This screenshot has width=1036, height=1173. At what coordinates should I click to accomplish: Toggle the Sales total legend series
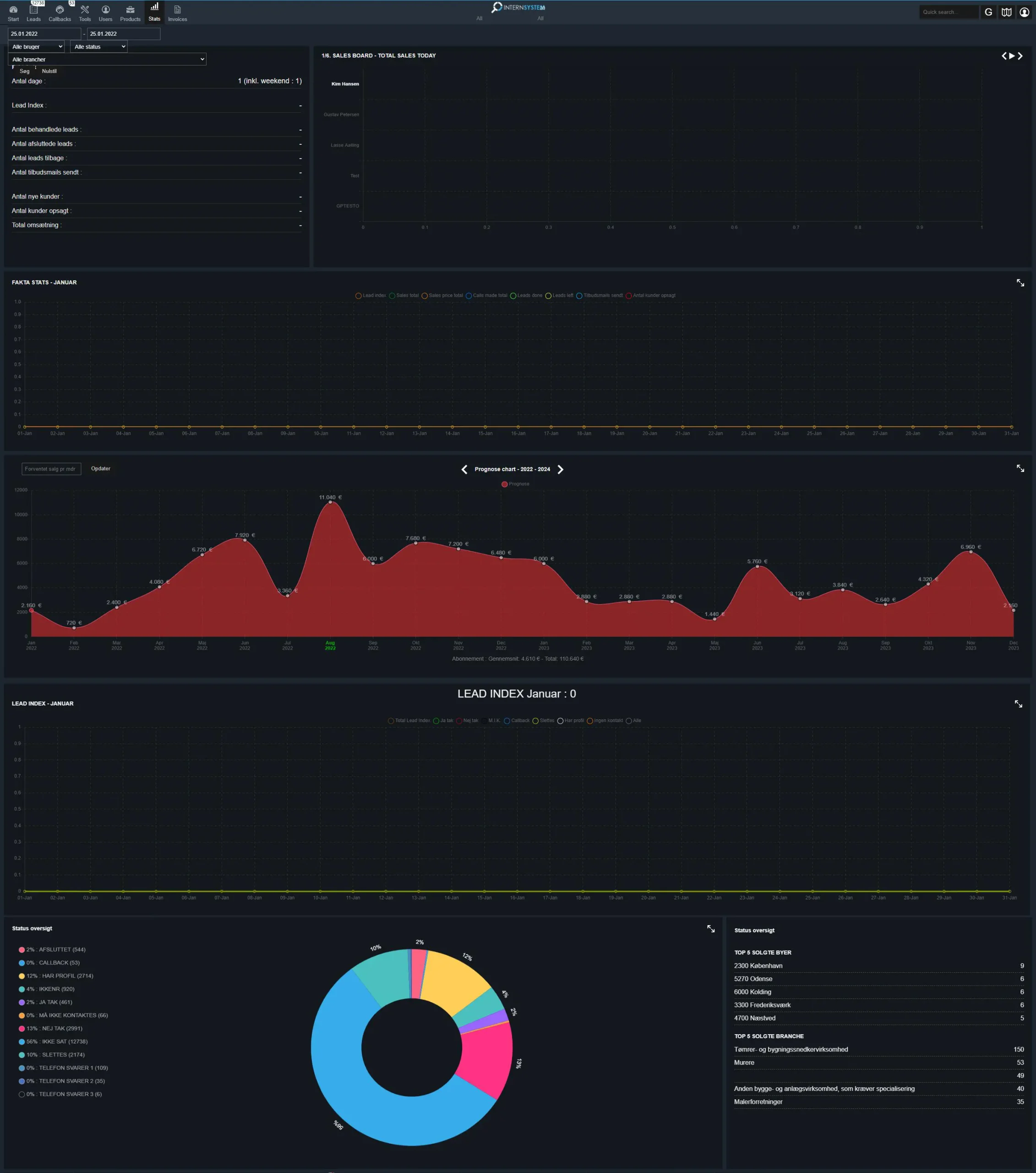point(404,296)
